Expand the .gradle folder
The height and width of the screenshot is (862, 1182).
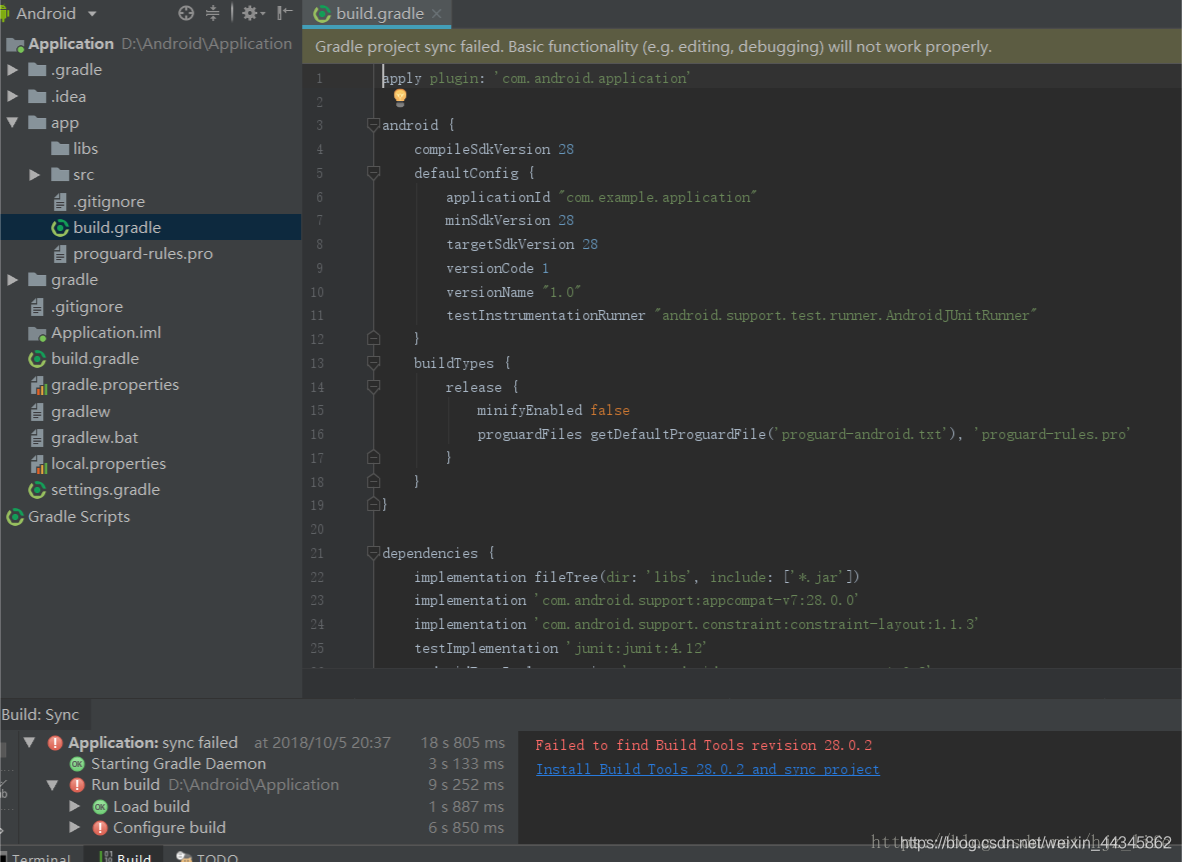click(12, 69)
